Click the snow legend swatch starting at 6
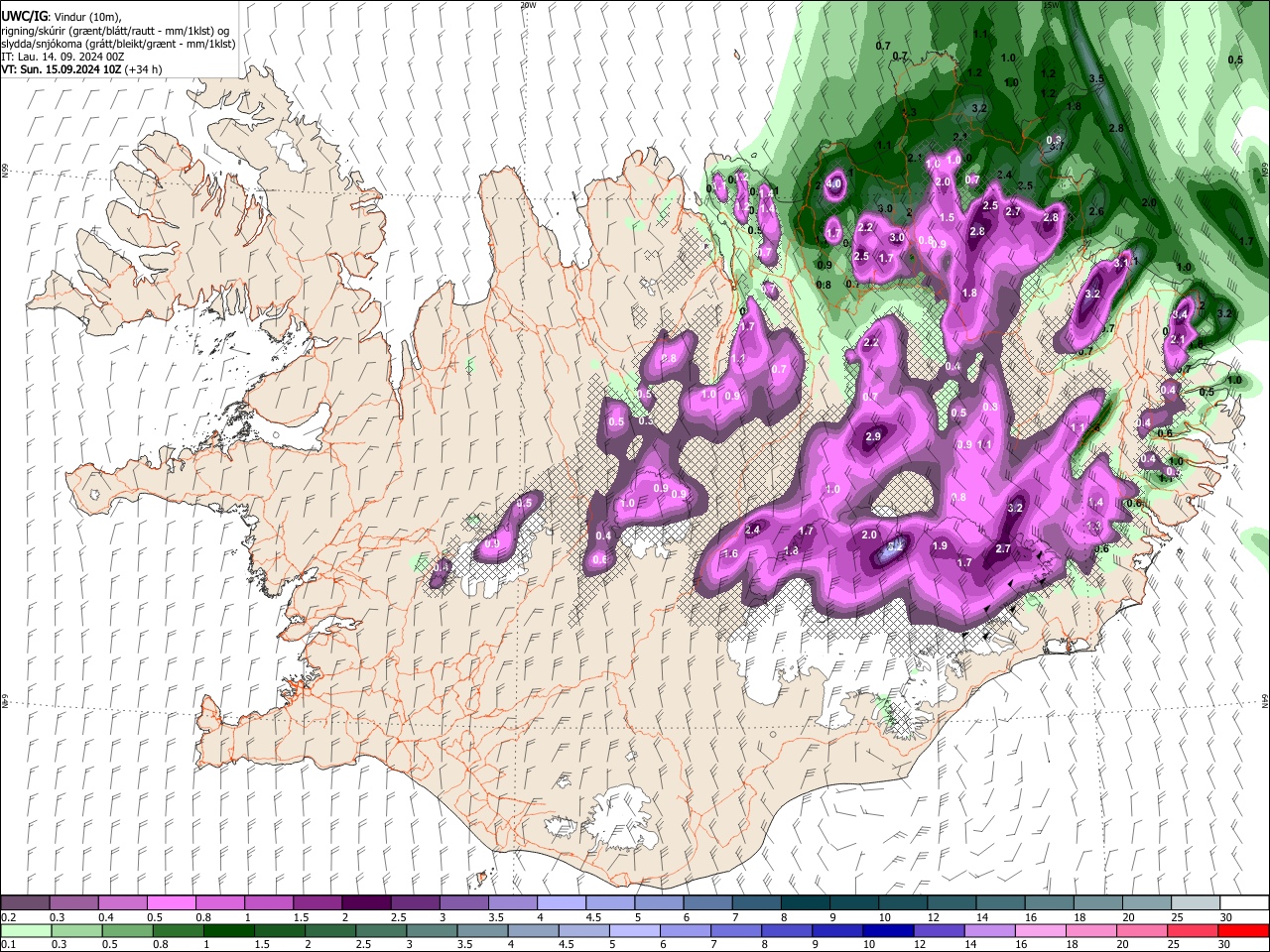1270x952 pixels. click(706, 903)
